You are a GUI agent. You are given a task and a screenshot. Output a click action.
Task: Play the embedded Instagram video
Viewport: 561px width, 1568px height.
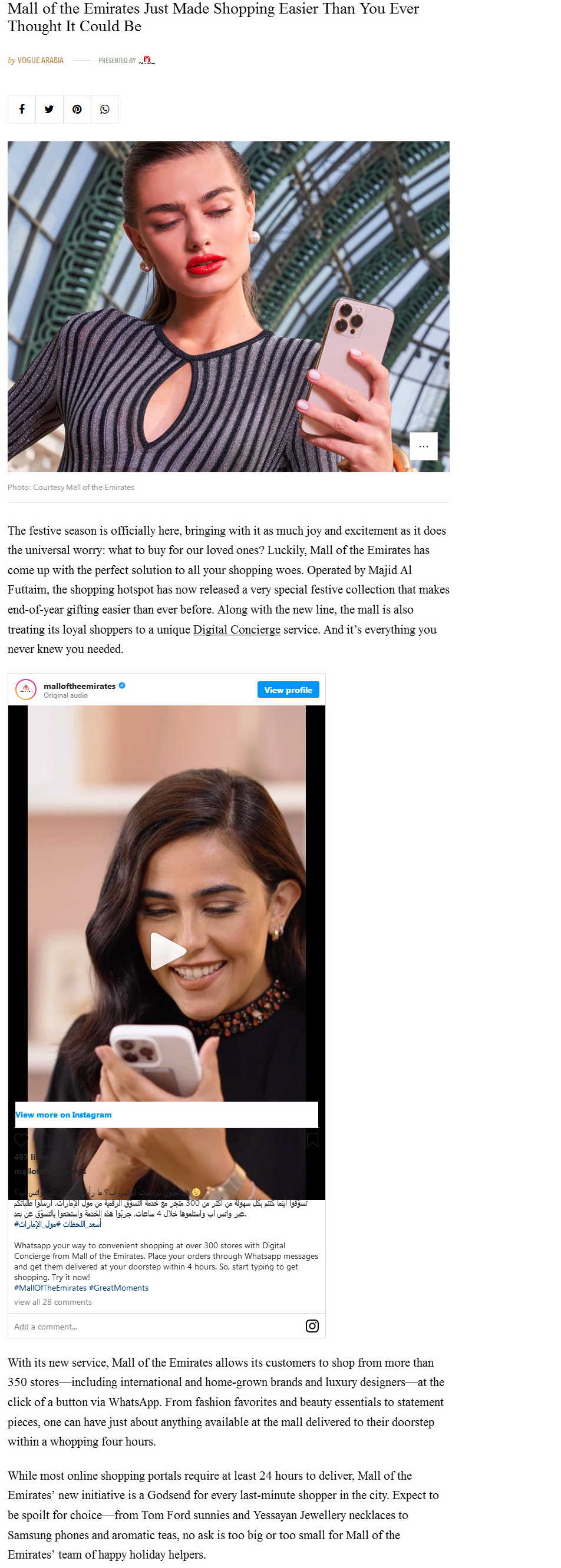pos(167,950)
